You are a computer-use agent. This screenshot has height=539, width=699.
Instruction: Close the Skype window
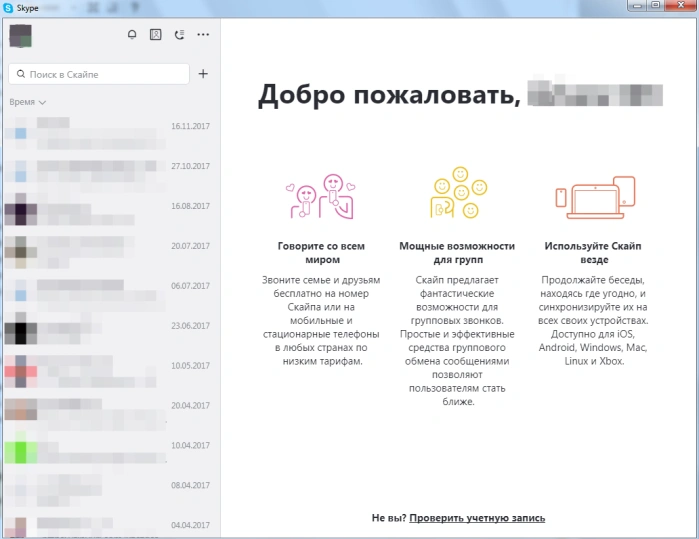coord(681,5)
